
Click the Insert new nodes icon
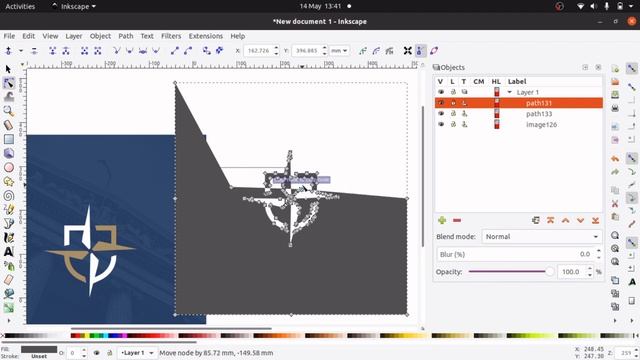(x=8, y=51)
